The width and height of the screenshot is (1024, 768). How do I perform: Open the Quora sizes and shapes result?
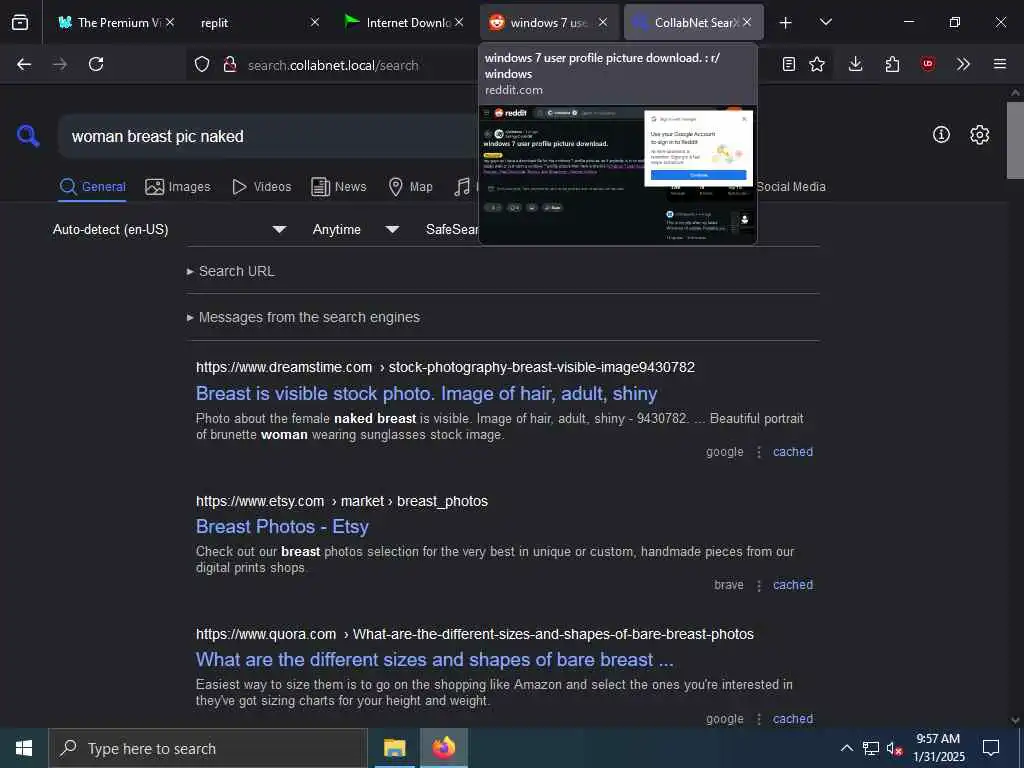click(x=434, y=660)
